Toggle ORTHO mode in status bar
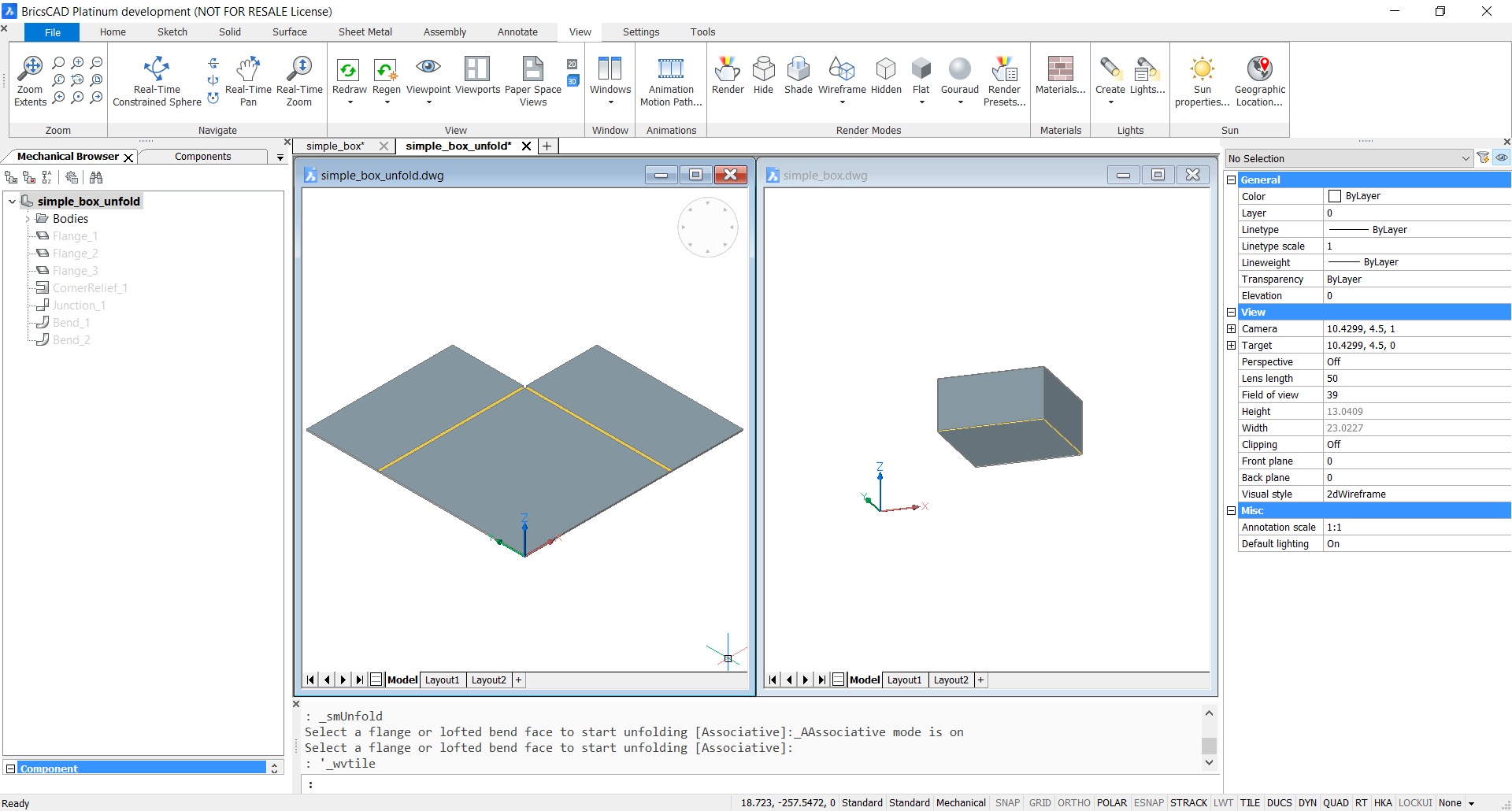The image size is (1512, 811). 1073,803
